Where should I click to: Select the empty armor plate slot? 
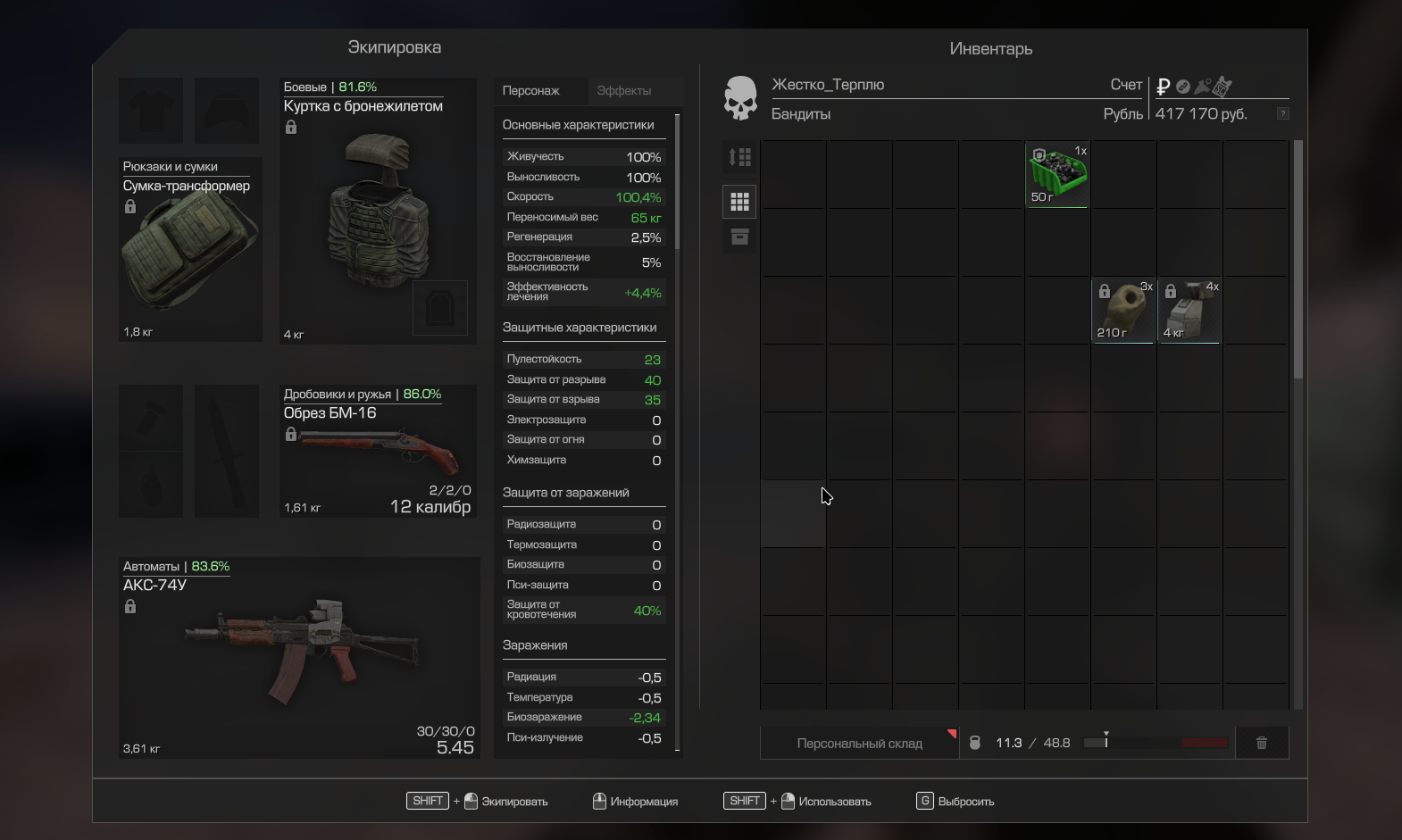pyautogui.click(x=440, y=308)
